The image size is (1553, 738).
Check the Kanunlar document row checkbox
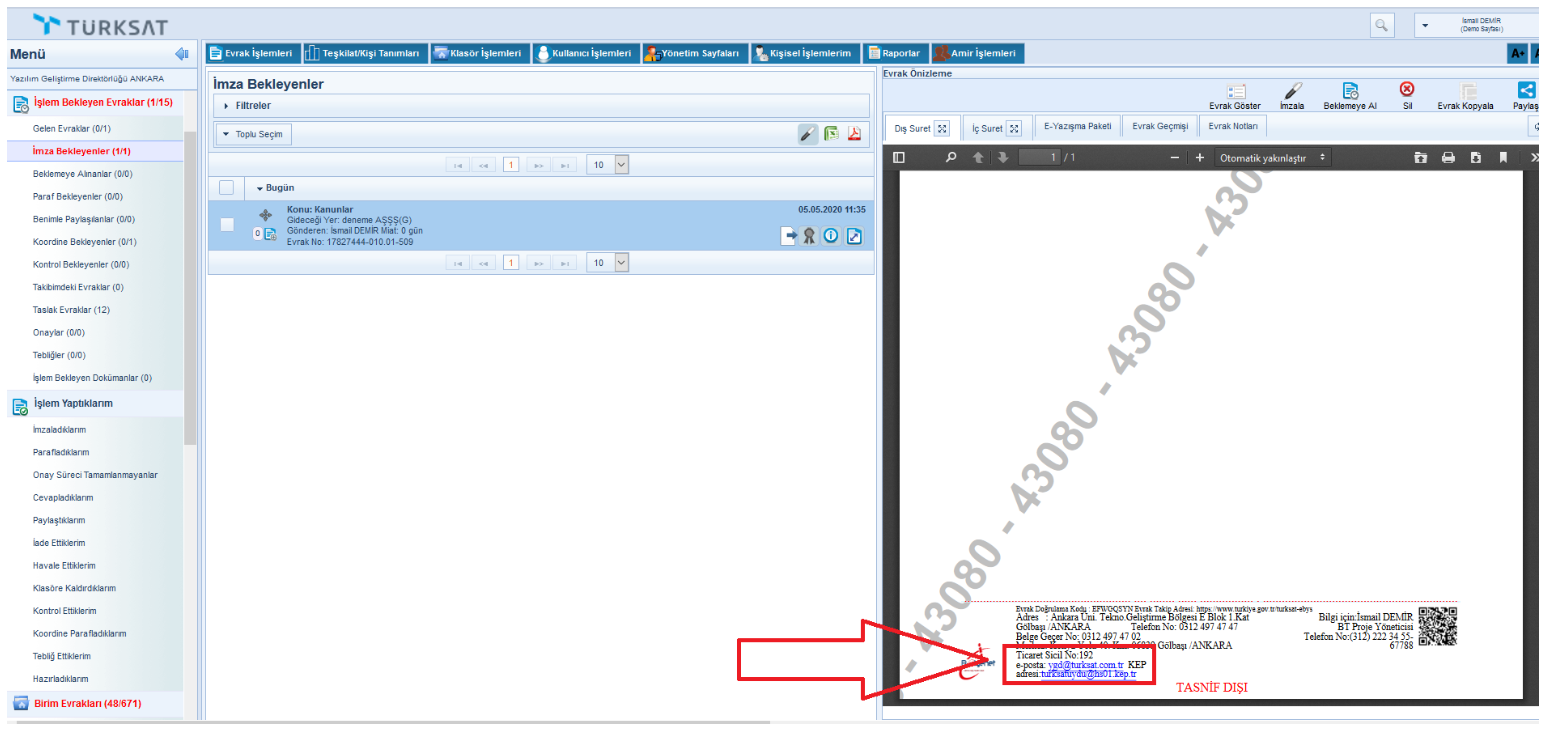[227, 225]
